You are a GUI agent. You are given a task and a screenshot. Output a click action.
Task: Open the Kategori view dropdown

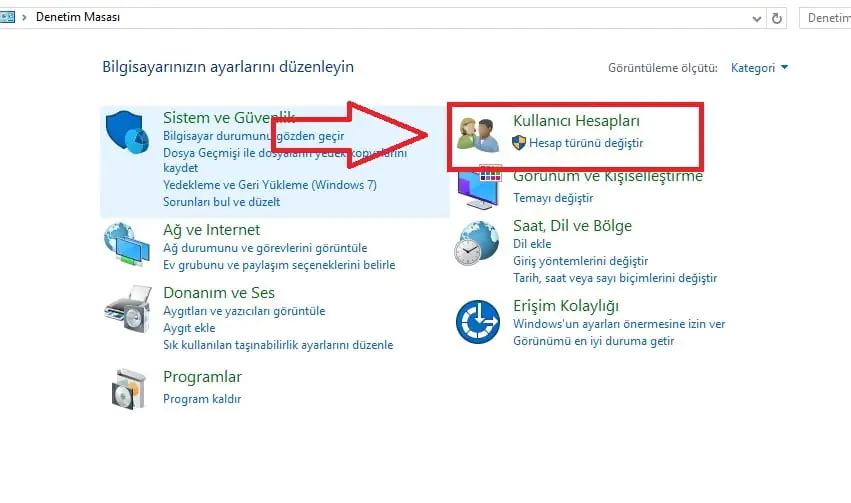click(759, 68)
